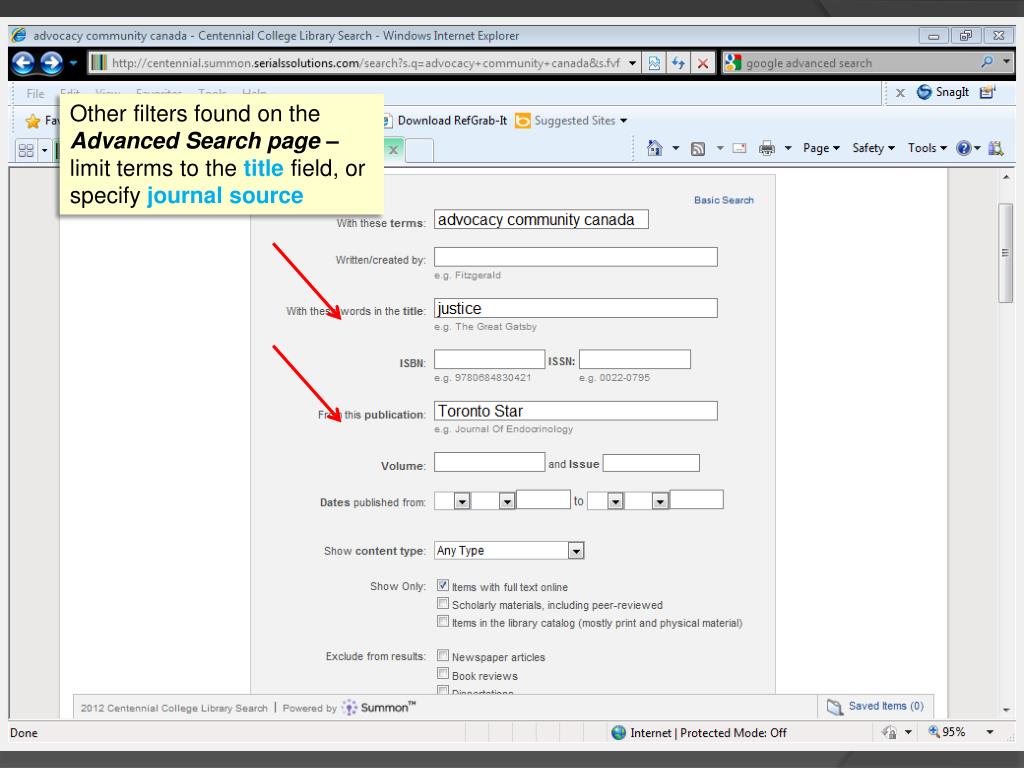Expand the address bar history dropdown
1024x768 pixels.
632,63
